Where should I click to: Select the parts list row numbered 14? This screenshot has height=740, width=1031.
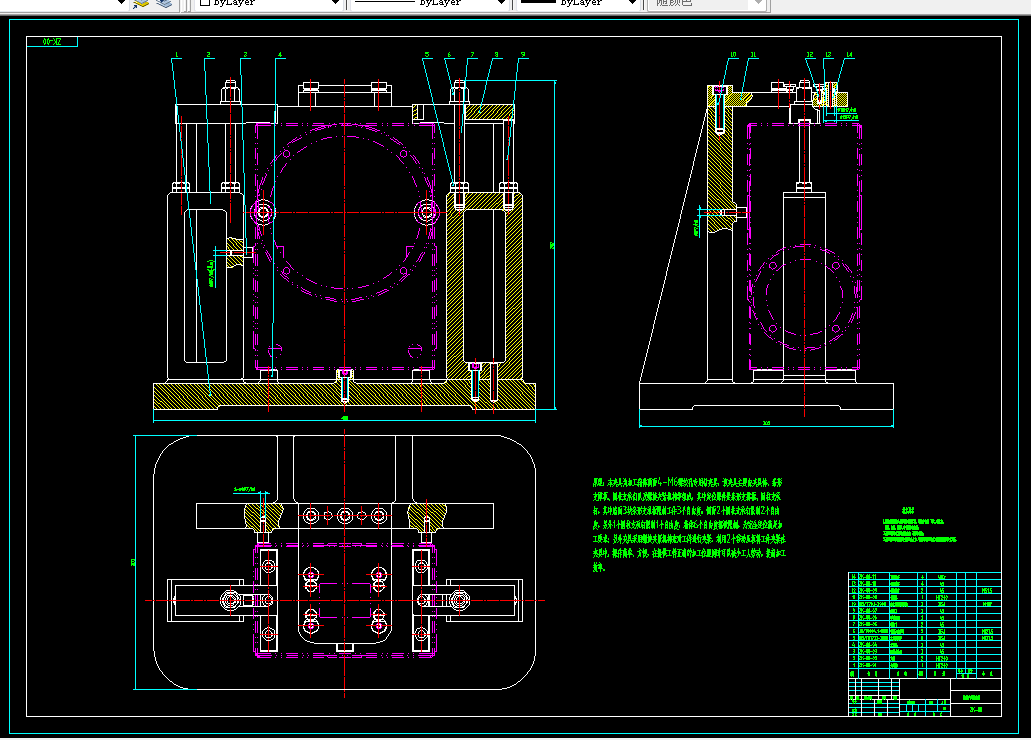pos(924,577)
